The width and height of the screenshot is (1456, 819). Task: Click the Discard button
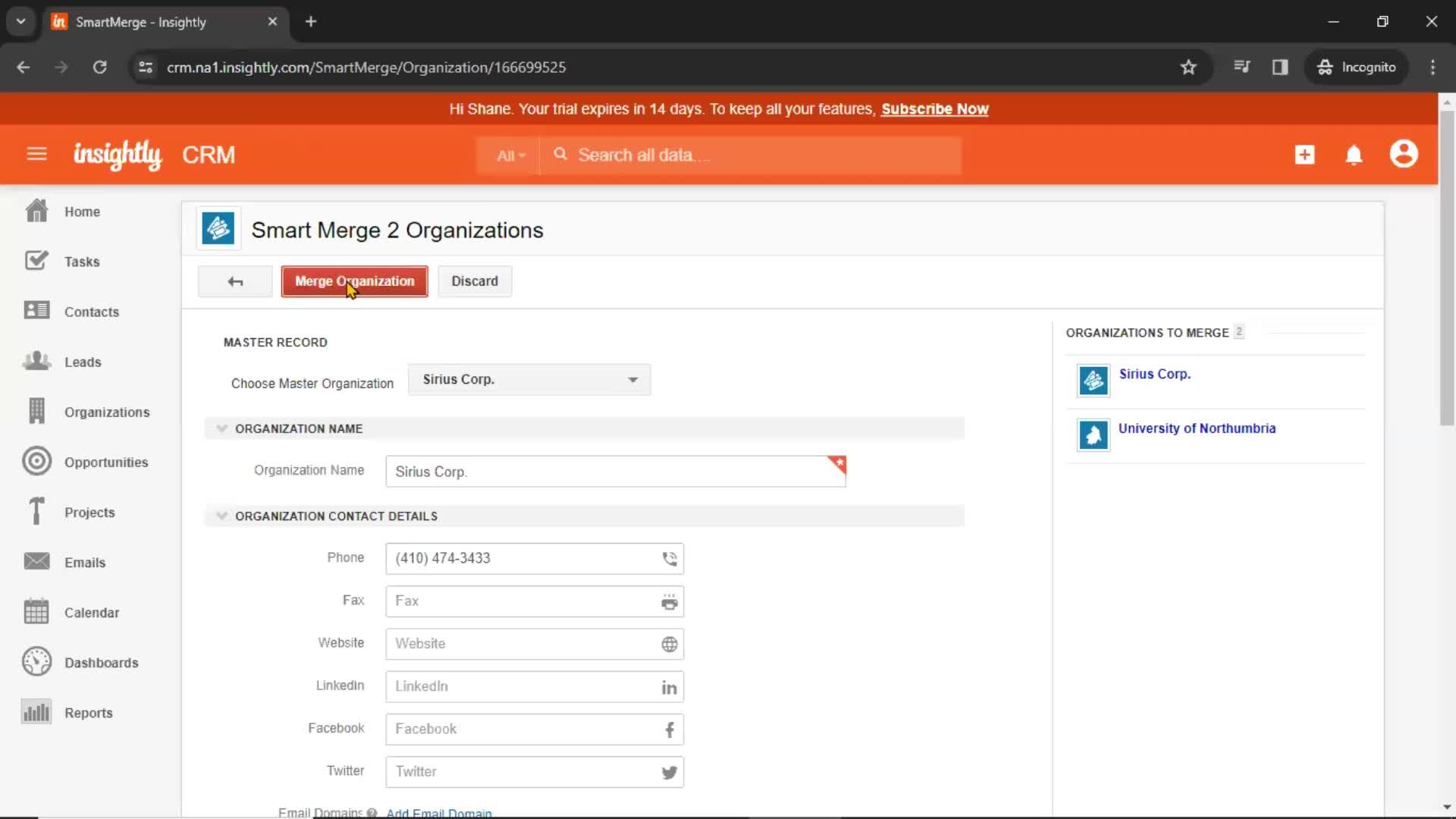(x=475, y=281)
